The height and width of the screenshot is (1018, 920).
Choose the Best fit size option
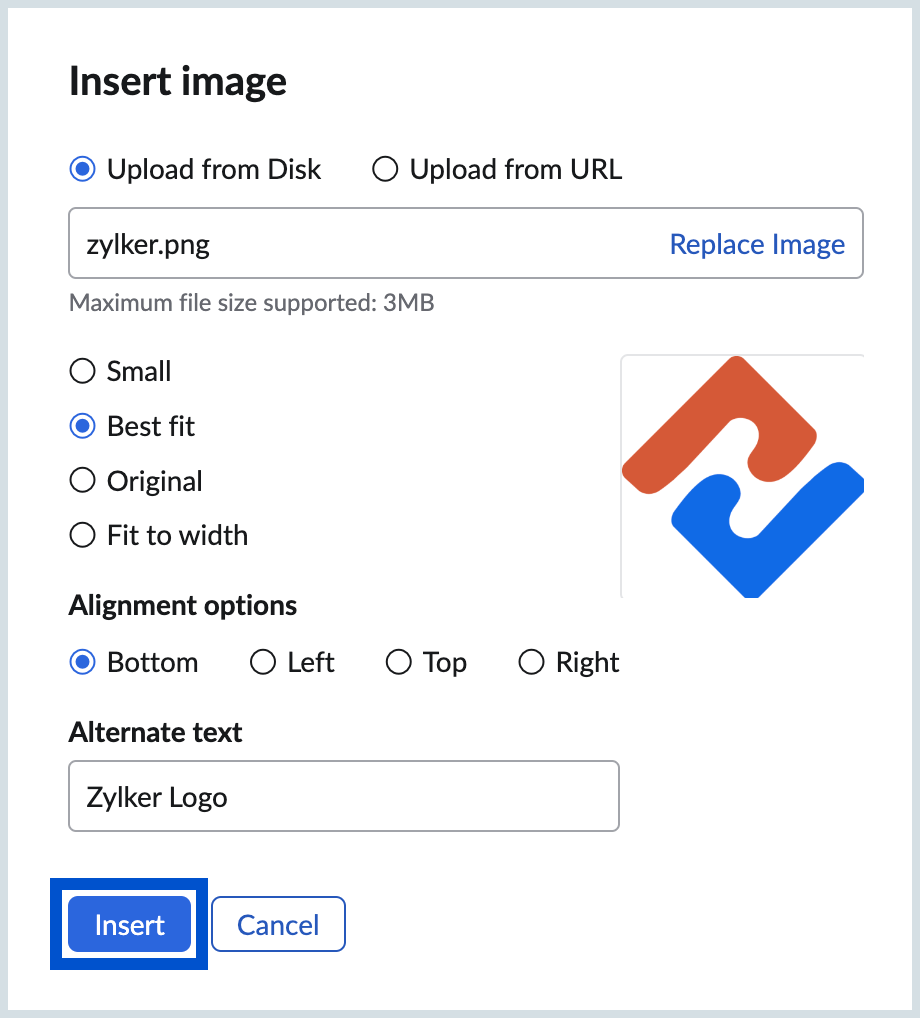[x=82, y=427]
